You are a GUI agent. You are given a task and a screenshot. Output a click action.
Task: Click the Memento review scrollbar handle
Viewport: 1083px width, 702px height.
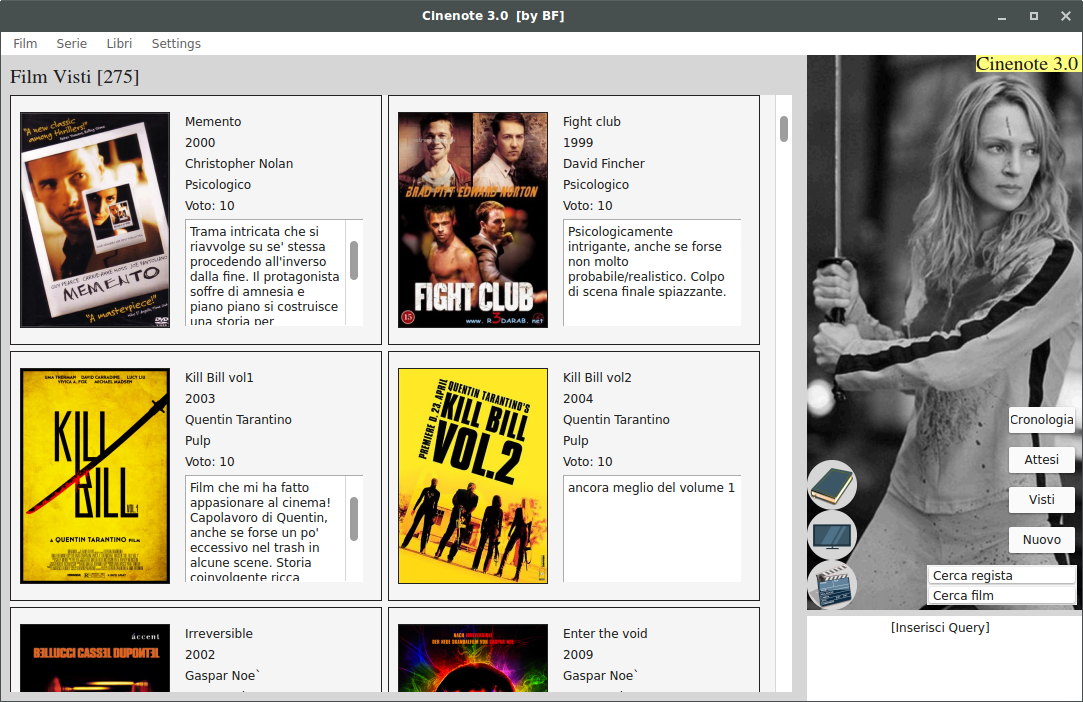click(x=354, y=260)
